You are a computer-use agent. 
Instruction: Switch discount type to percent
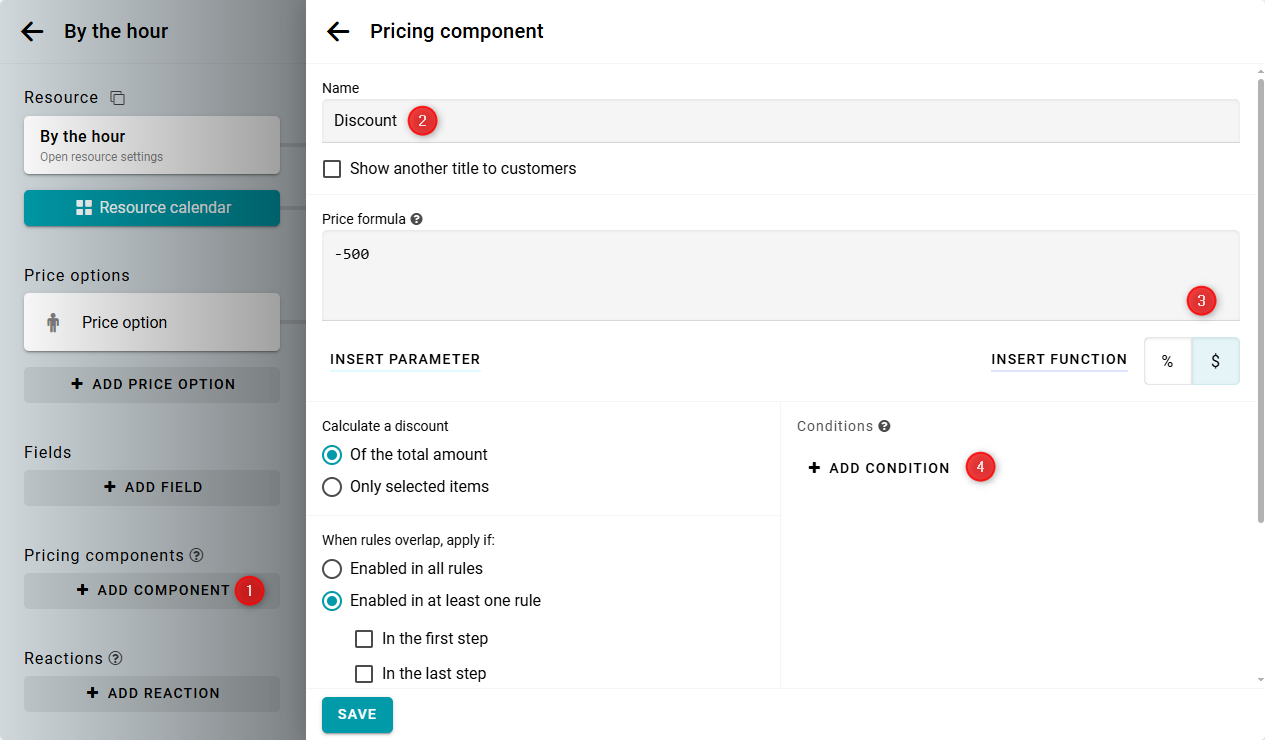coord(1167,362)
